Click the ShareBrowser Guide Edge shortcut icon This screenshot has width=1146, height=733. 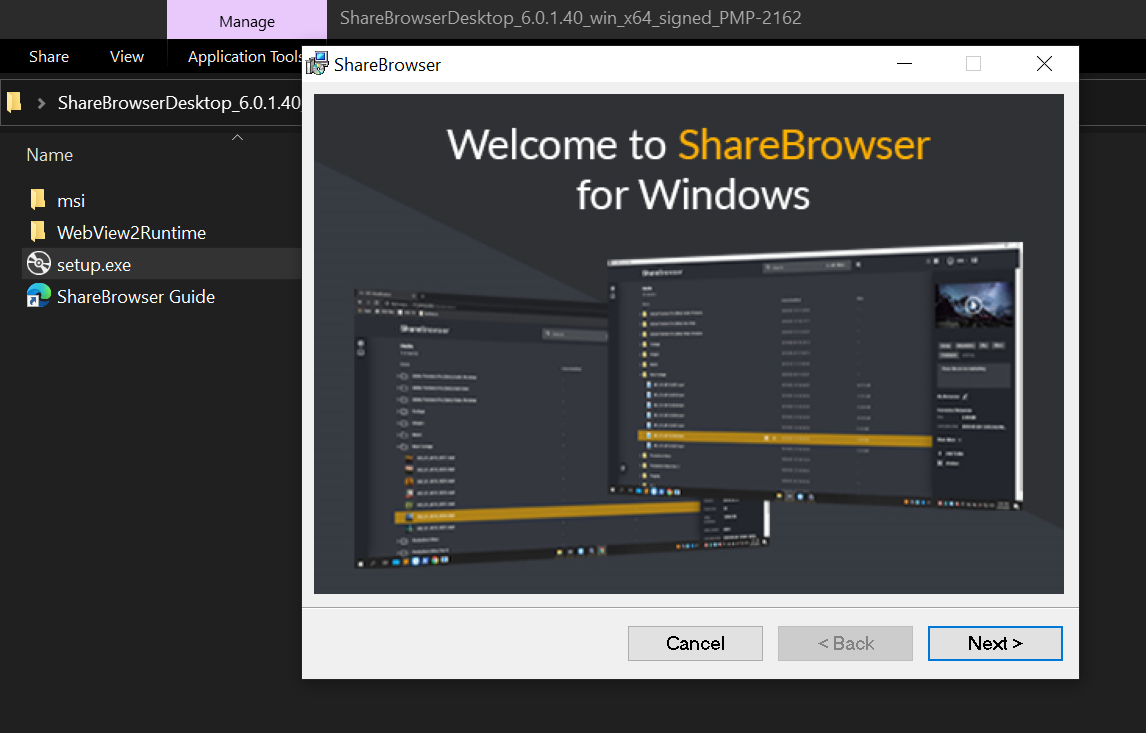(39, 295)
